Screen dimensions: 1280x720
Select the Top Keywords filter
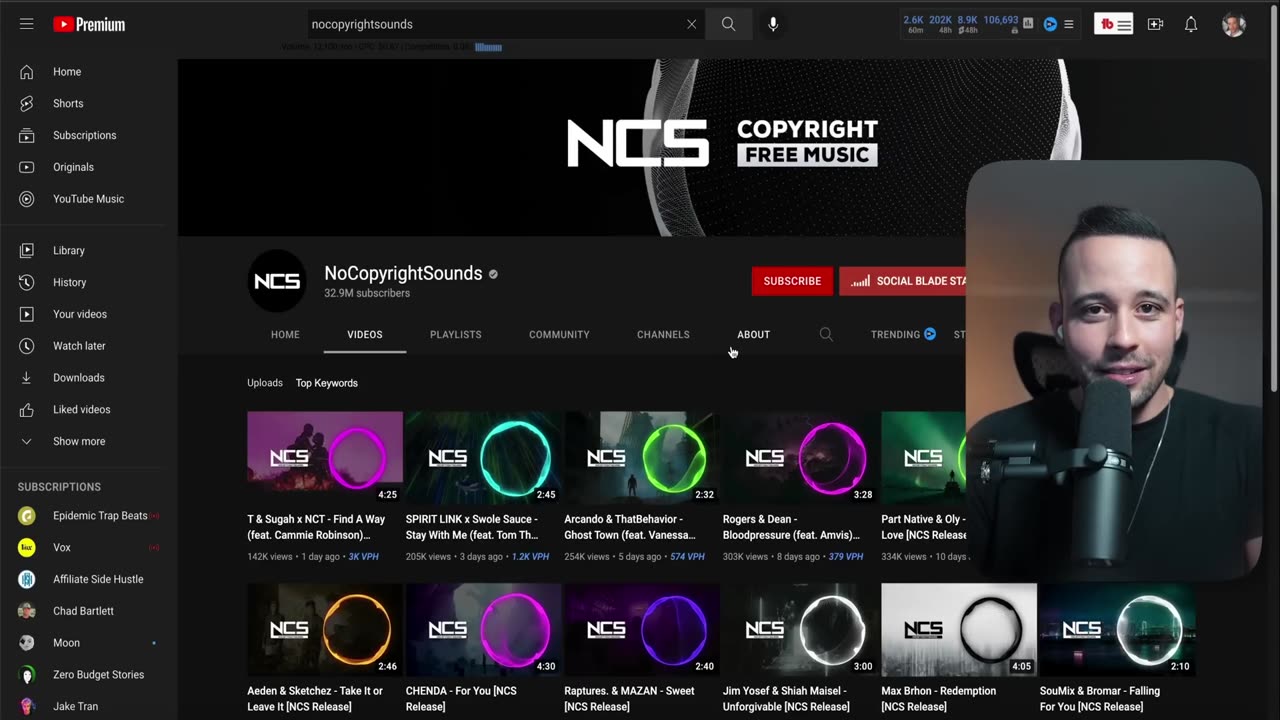327,383
